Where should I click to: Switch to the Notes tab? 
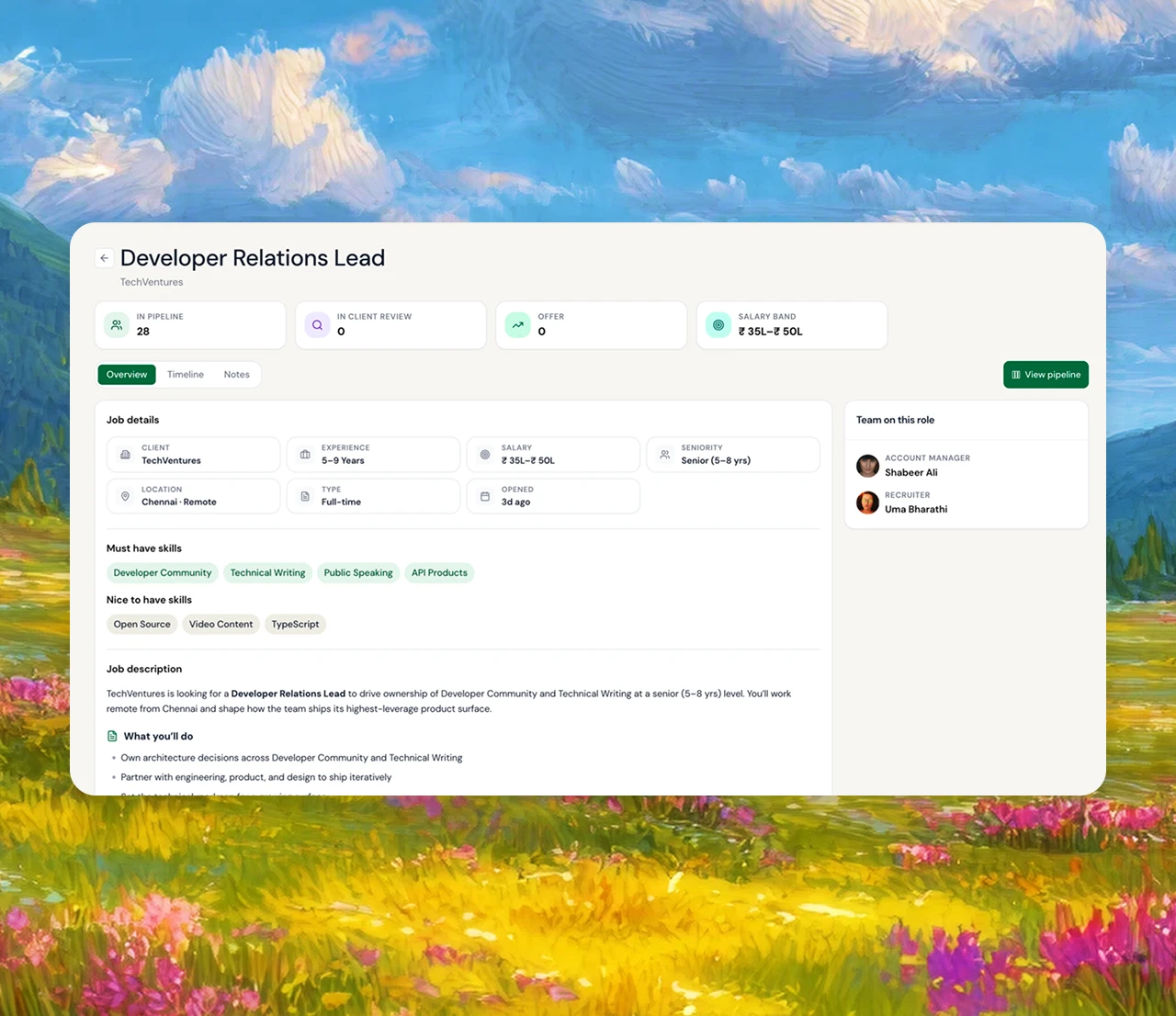click(236, 375)
